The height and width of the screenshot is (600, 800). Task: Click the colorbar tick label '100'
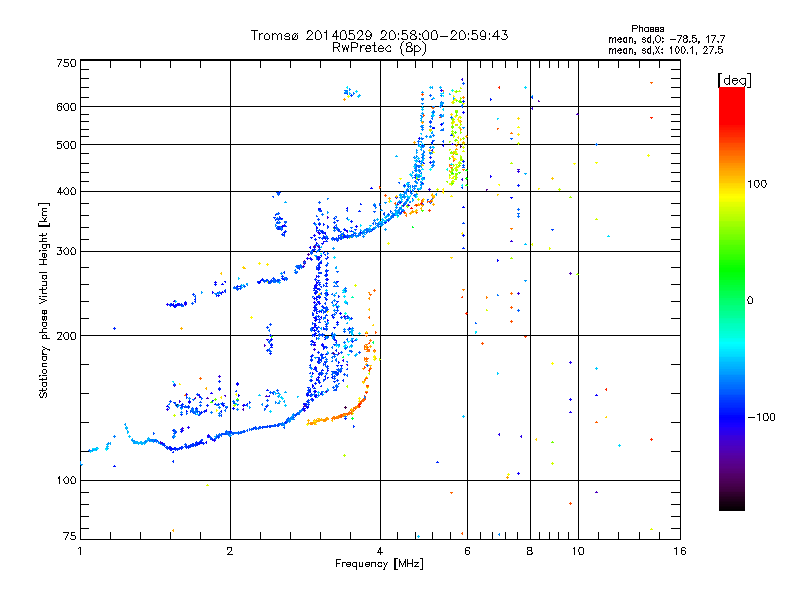(757, 184)
